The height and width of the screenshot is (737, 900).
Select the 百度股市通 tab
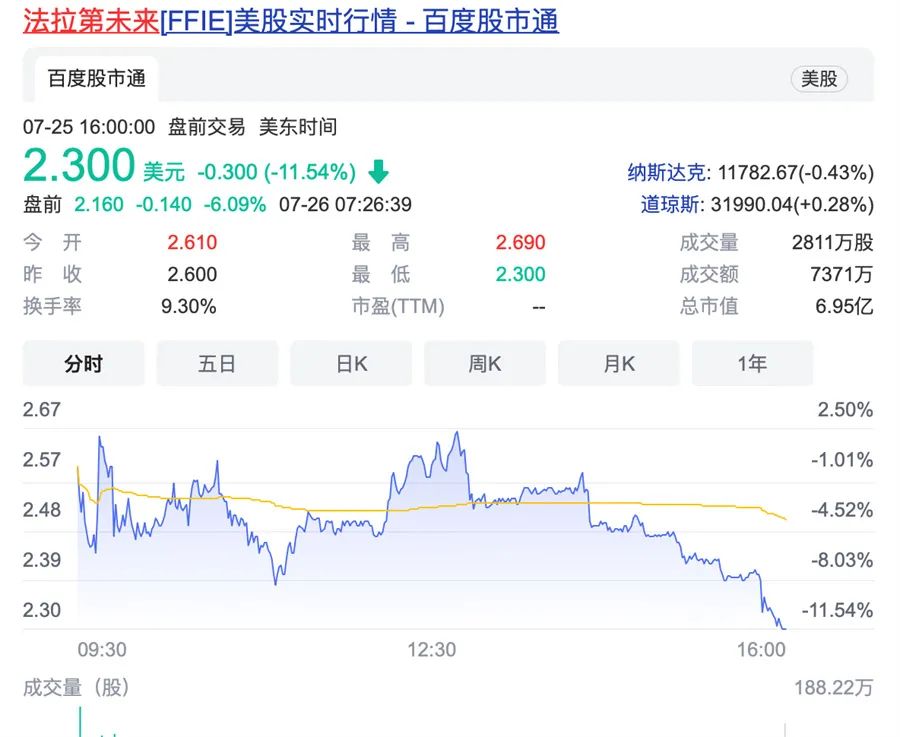pos(97,79)
